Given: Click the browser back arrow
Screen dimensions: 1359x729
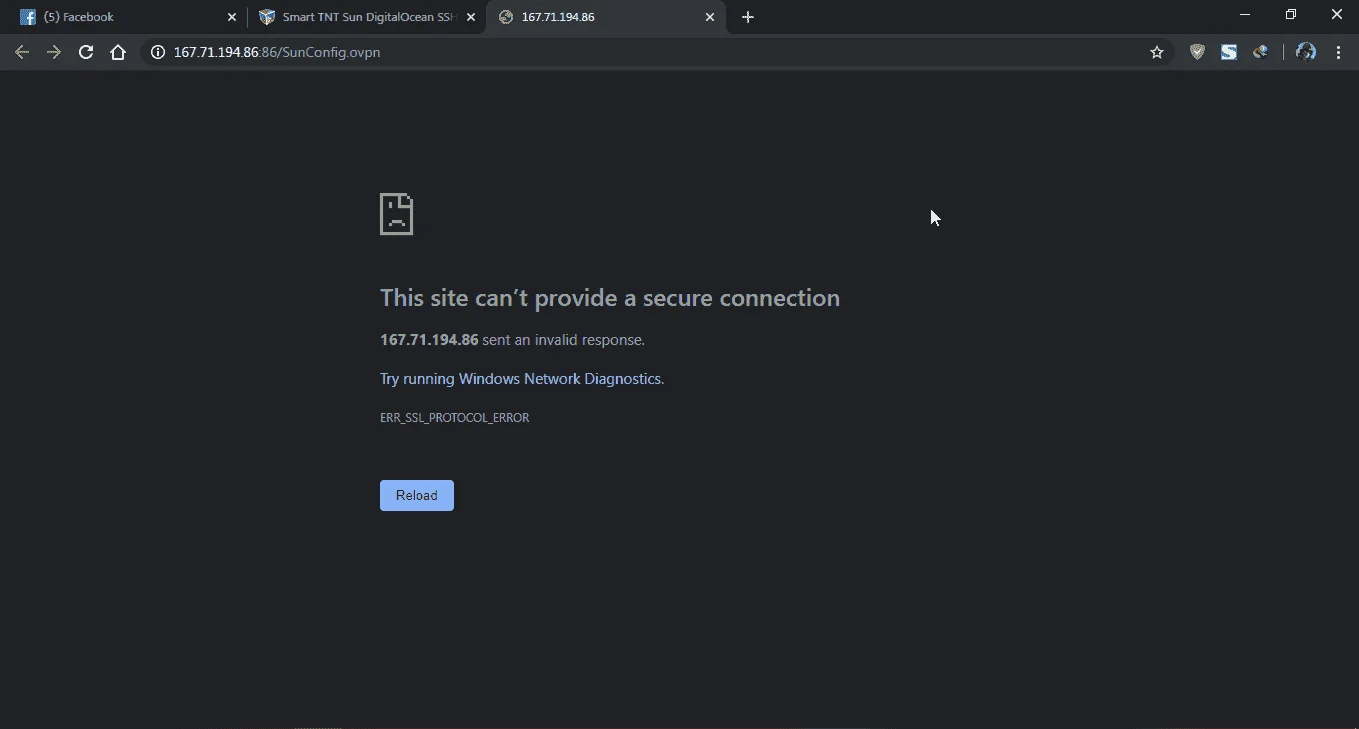Looking at the screenshot, I should click(x=22, y=52).
